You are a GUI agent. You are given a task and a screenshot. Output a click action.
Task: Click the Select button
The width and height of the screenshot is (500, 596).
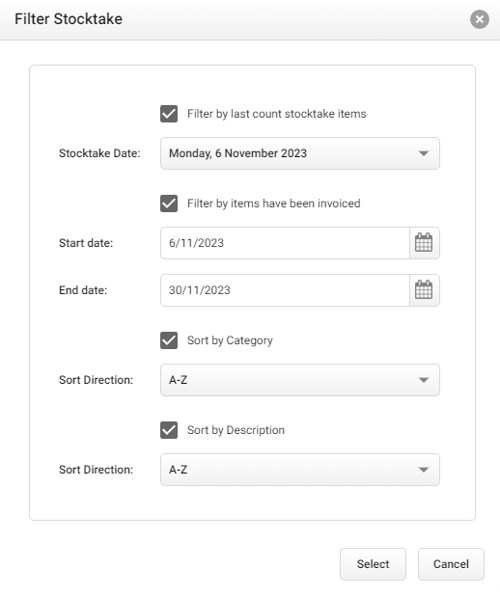373,564
